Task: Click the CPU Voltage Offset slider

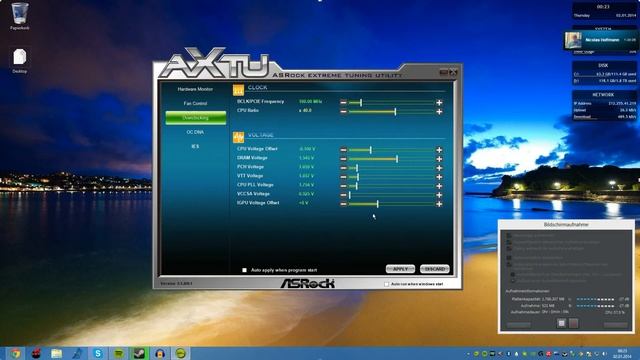Action: (x=391, y=150)
